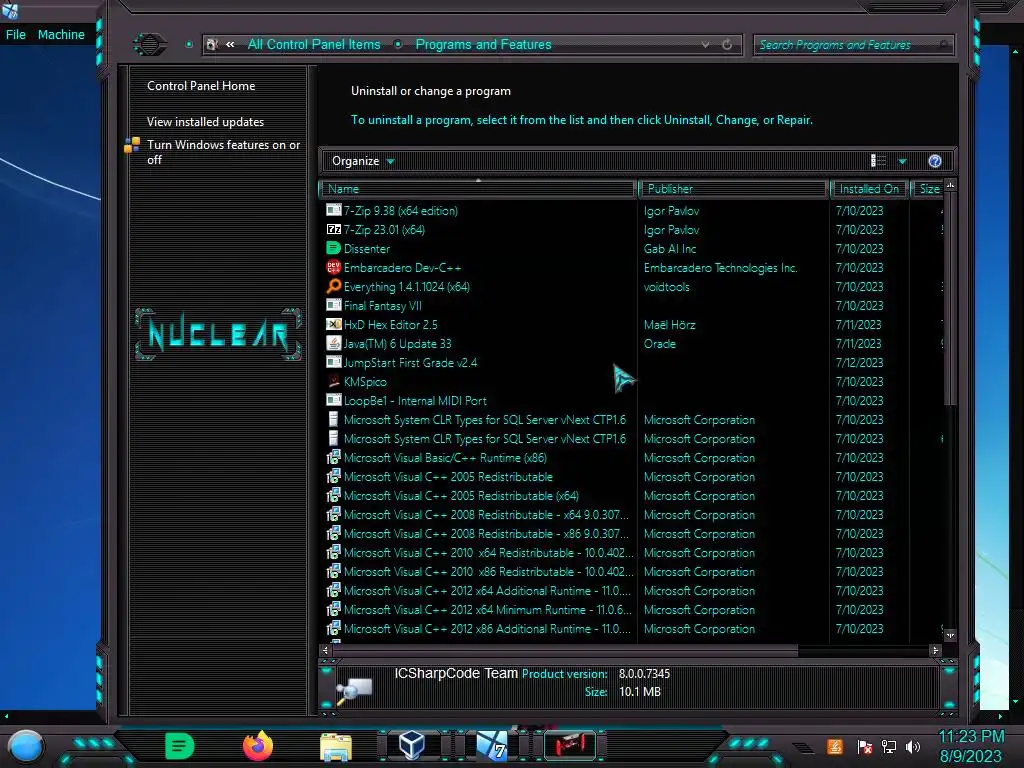The width and height of the screenshot is (1024, 768).
Task: Click the Start orb button
Action: click(x=25, y=746)
